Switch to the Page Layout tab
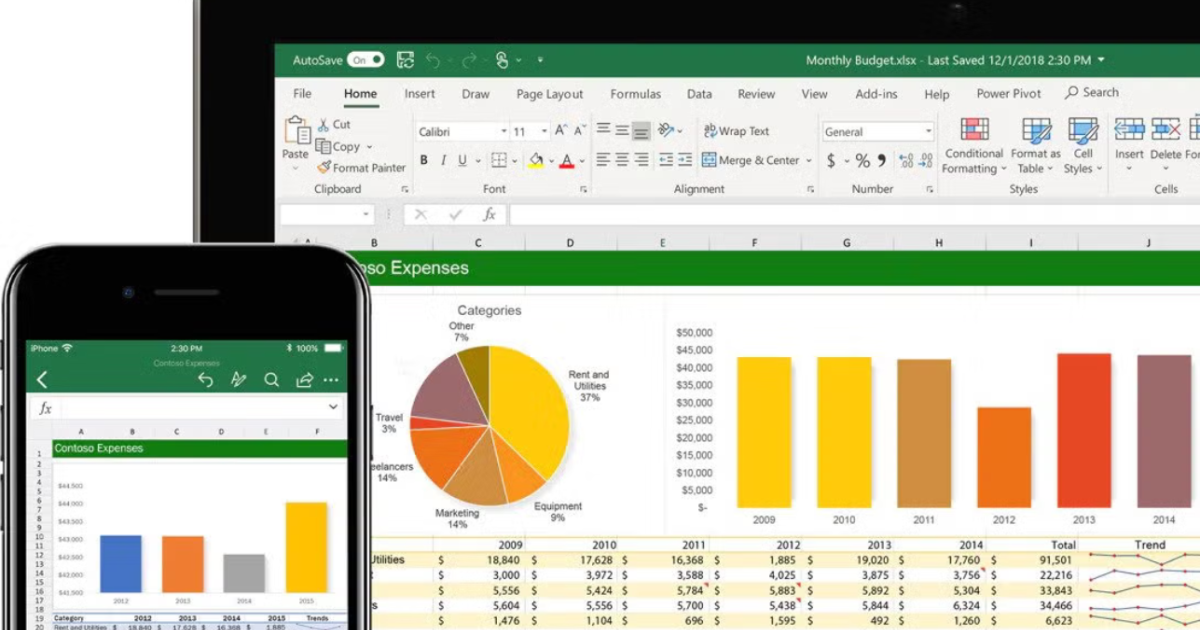 point(550,94)
